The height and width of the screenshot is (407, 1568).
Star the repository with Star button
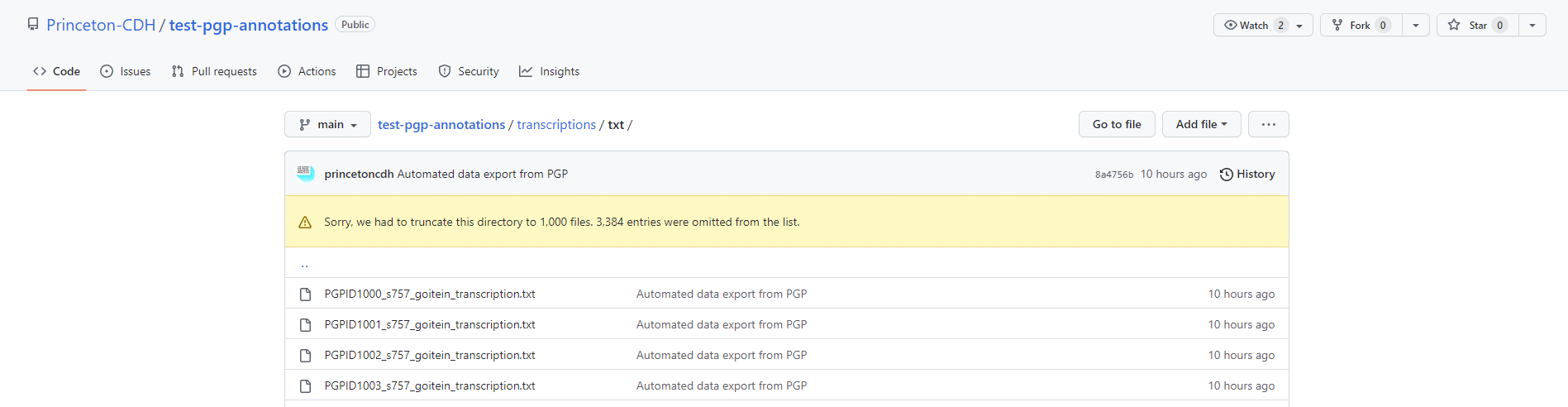(1478, 25)
